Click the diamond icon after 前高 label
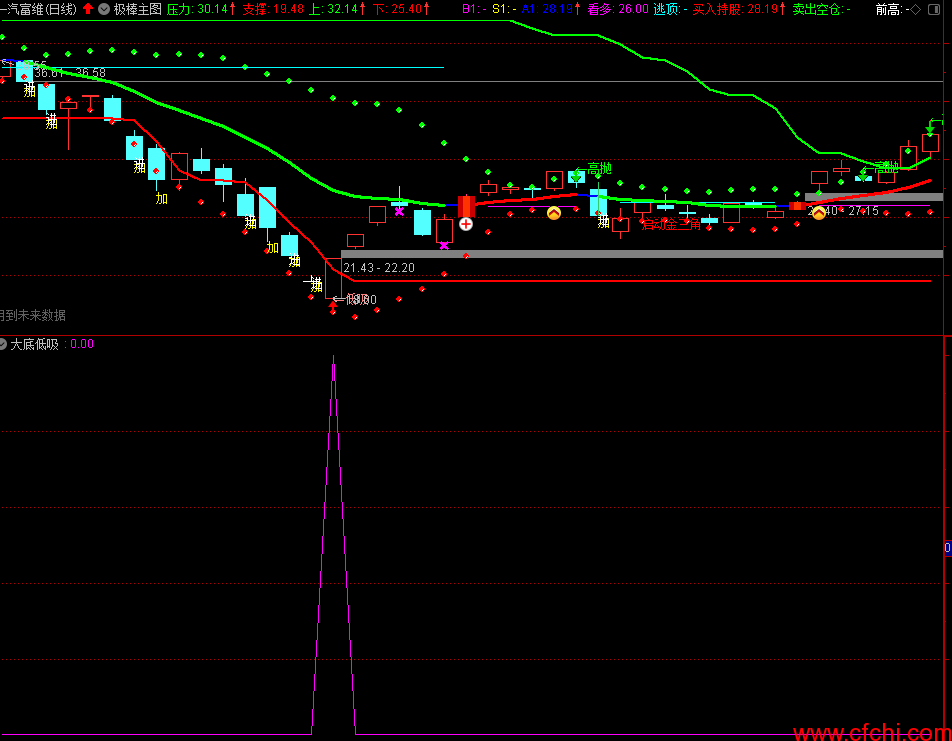Image resolution: width=952 pixels, height=741 pixels. tap(916, 9)
